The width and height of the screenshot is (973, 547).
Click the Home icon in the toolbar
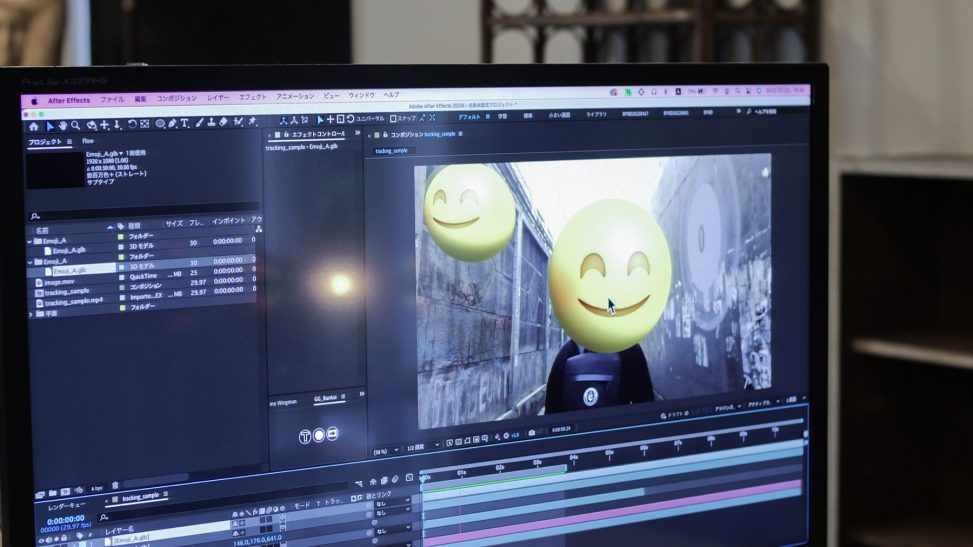34,127
